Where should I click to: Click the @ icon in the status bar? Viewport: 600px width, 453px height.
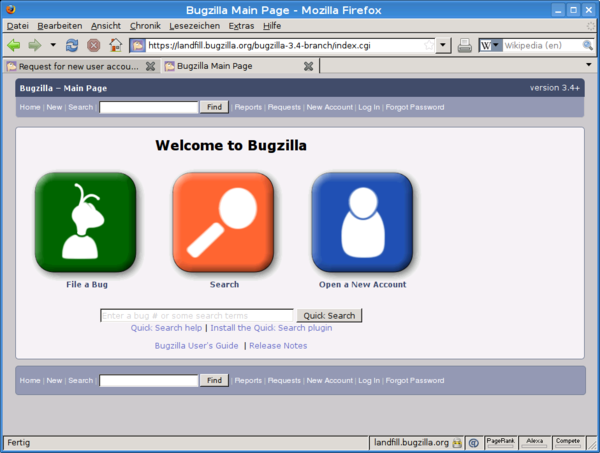[474, 443]
